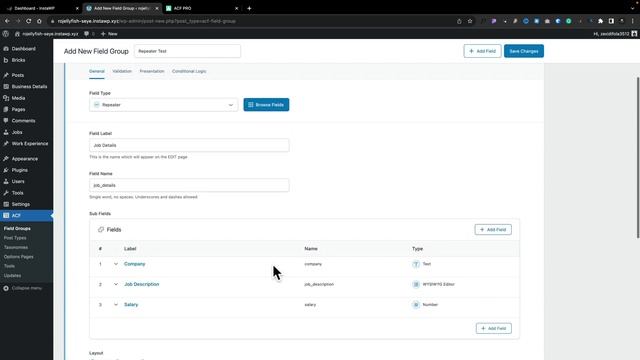Click the Work Experience pin icon

[6, 144]
